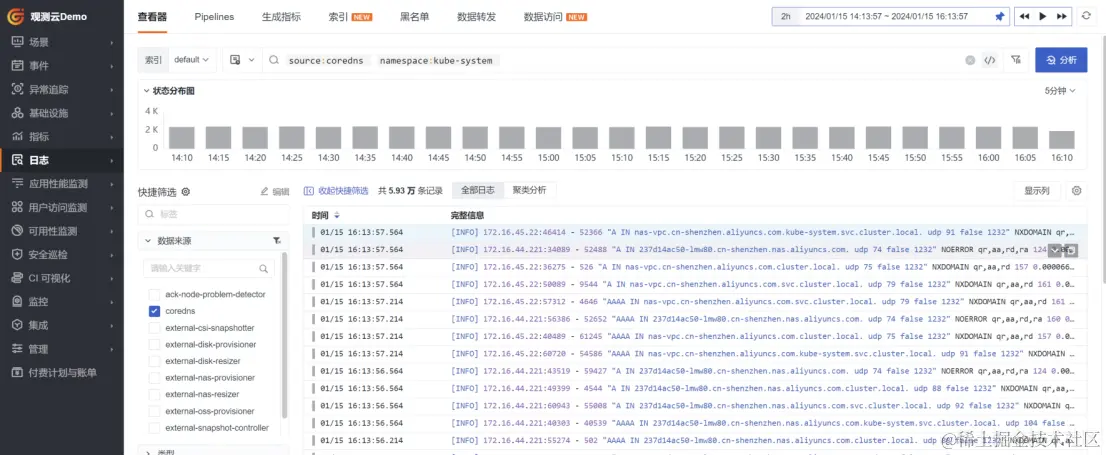The width and height of the screenshot is (1107, 456).
Task: Click the 可用性监测 sidebar icon
Action: tap(18, 231)
